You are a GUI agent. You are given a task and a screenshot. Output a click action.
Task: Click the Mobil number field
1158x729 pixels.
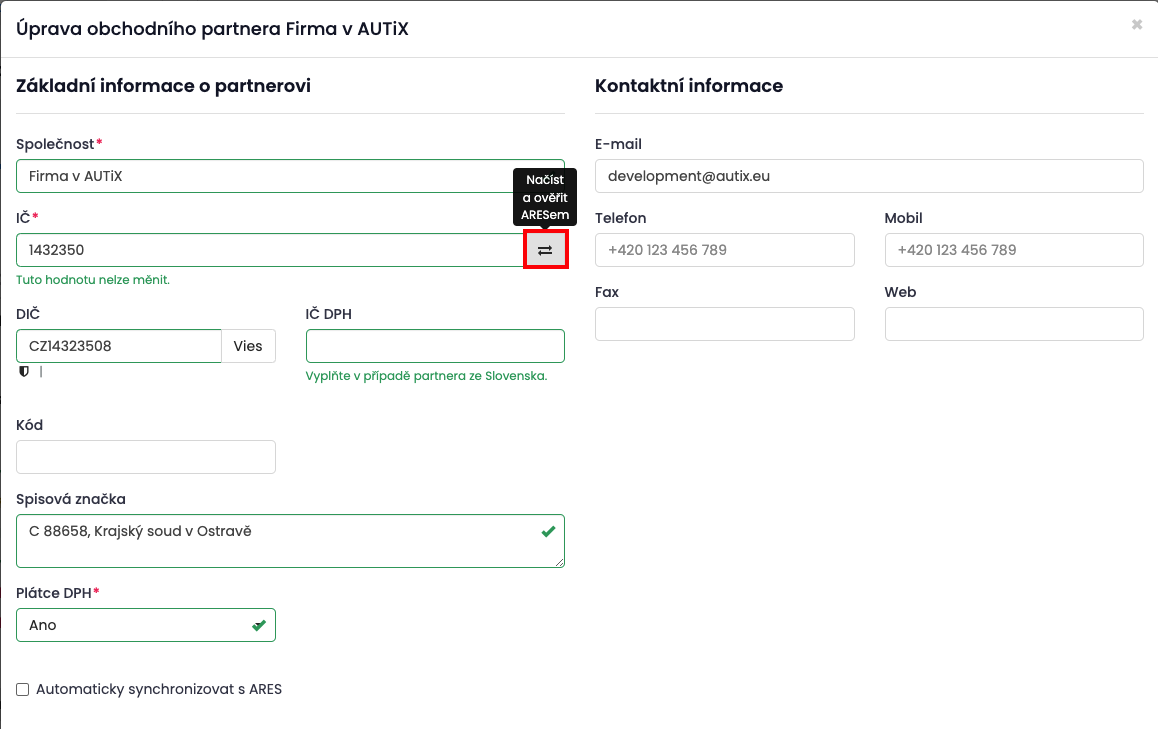tap(1014, 250)
